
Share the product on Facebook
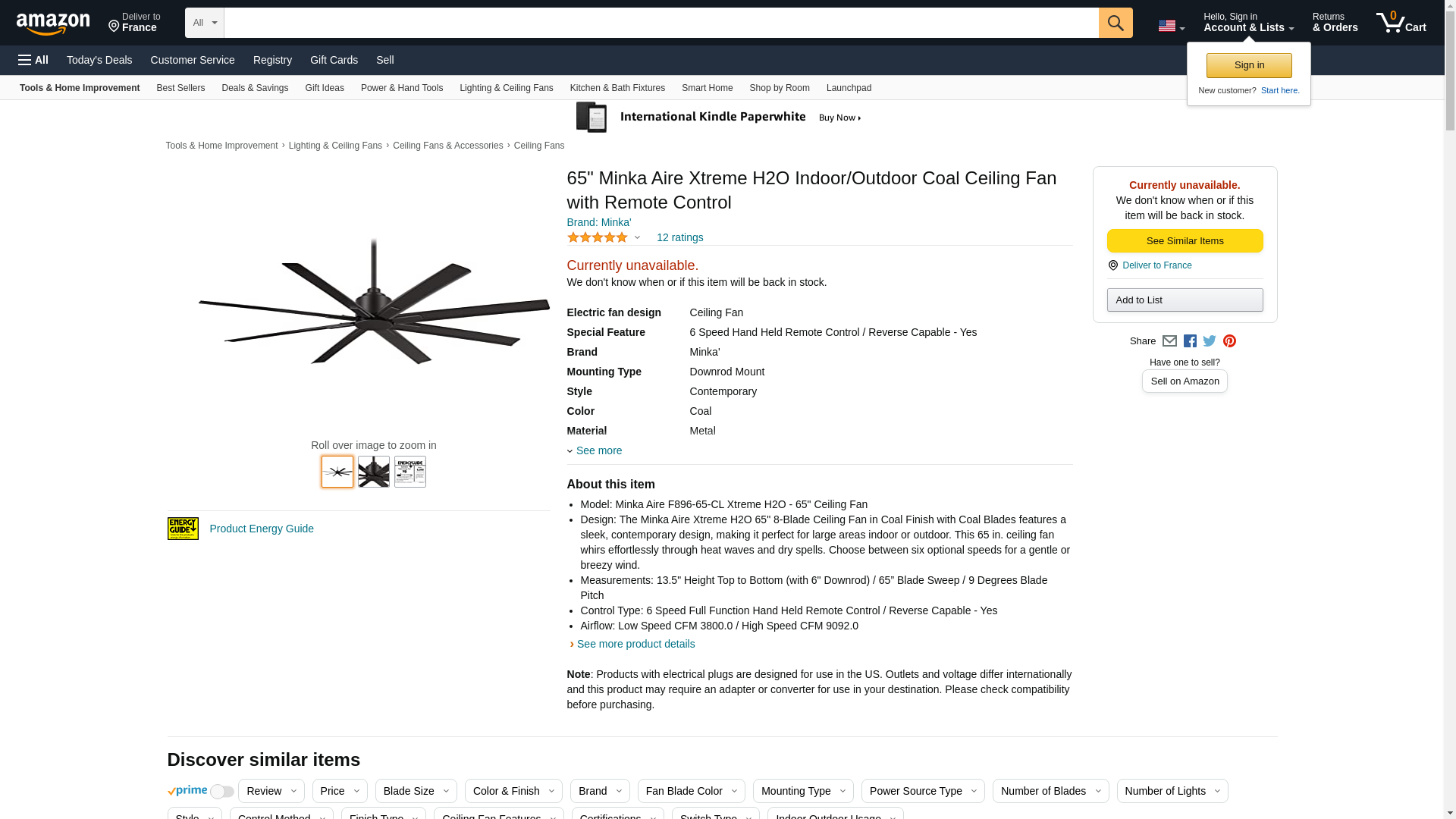pos(1190,341)
